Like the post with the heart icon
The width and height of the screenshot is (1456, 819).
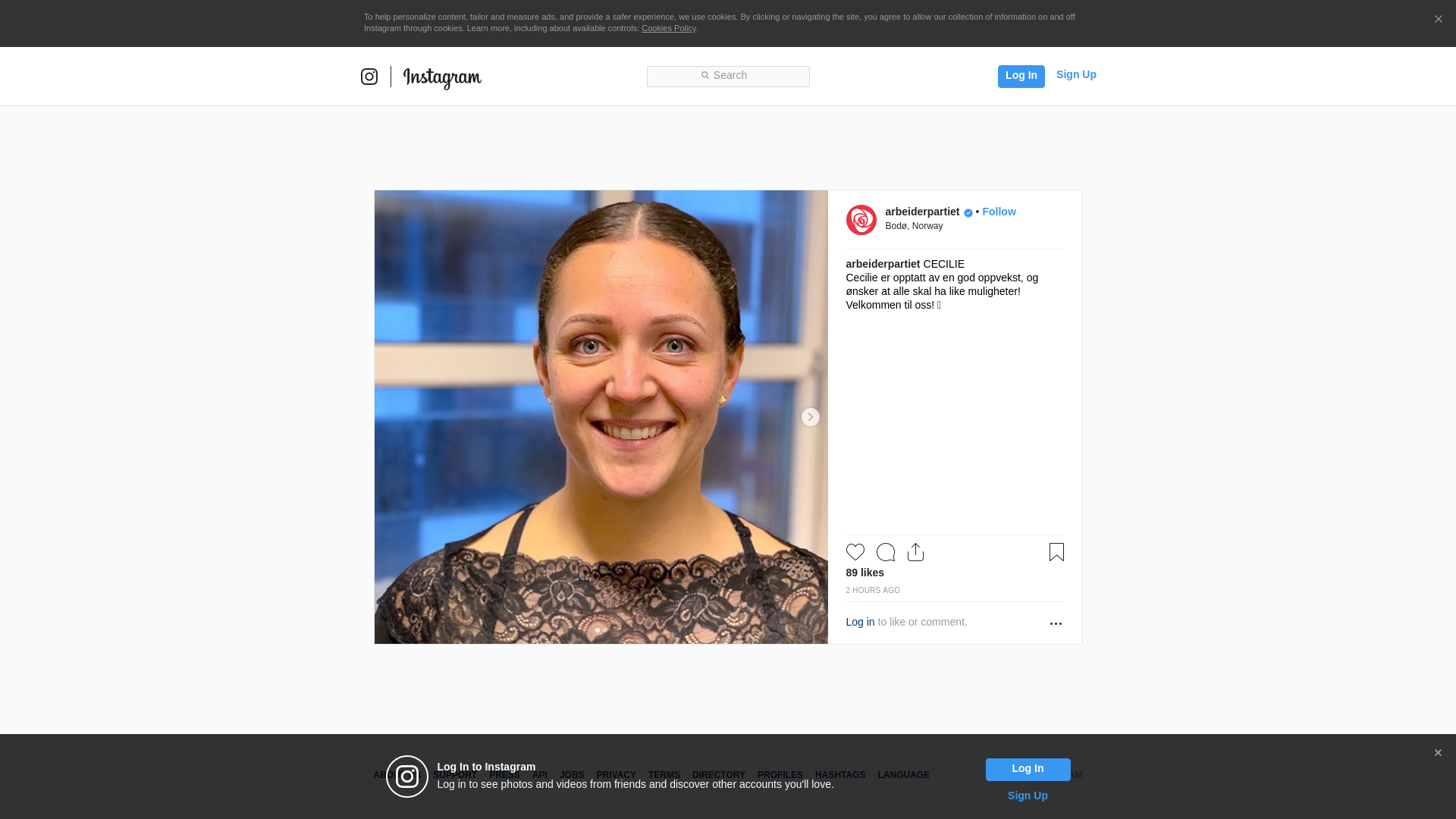pos(855,552)
